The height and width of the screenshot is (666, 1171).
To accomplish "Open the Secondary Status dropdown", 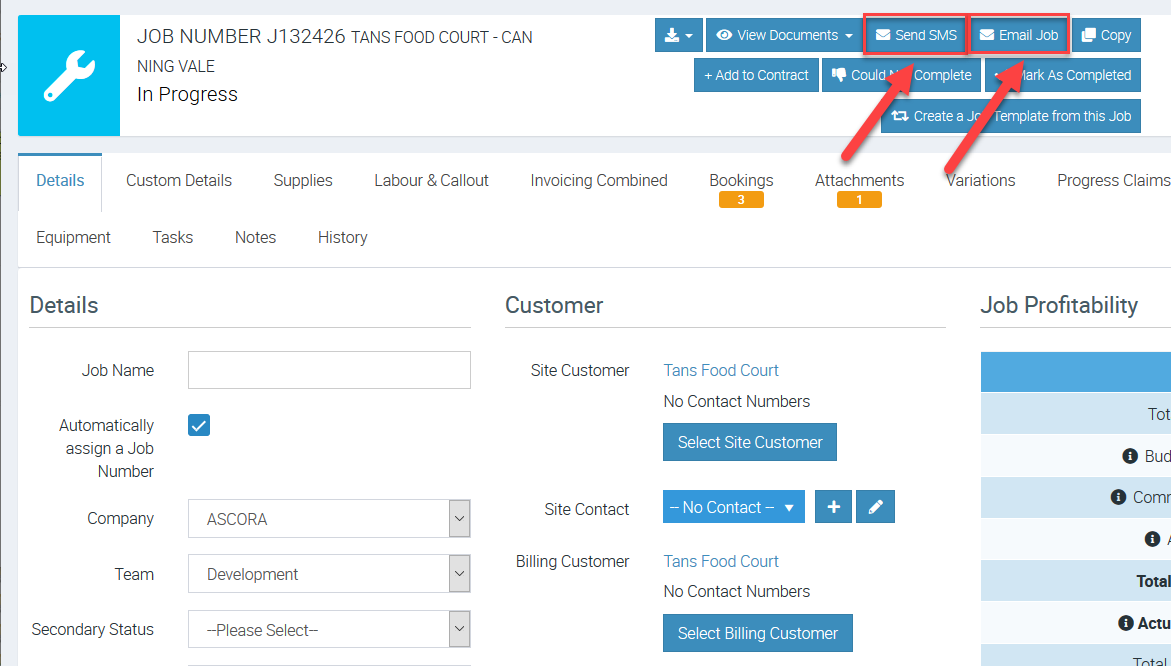I will (x=329, y=630).
